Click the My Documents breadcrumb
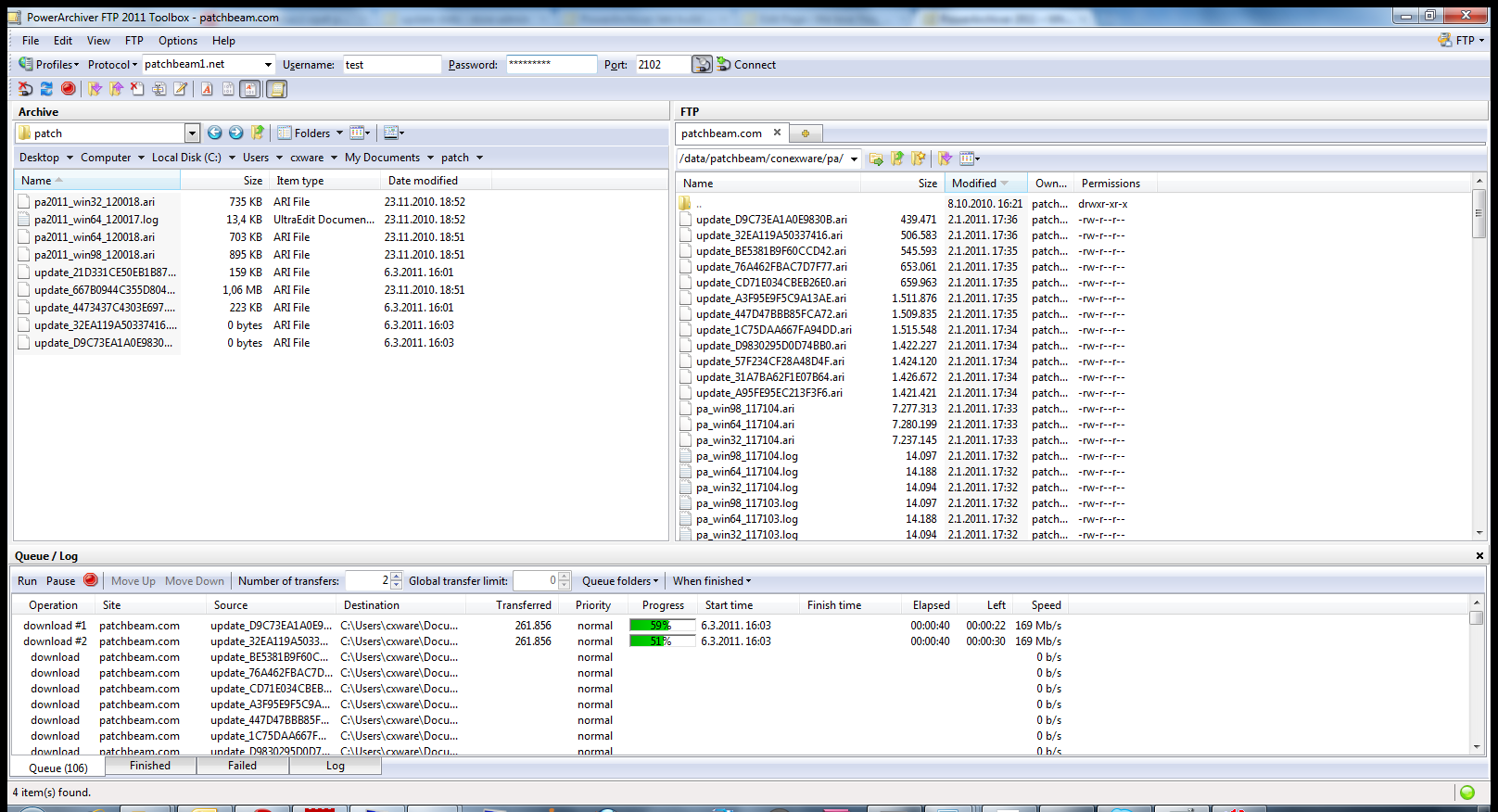Screen dimensions: 1498x812 coord(382,158)
